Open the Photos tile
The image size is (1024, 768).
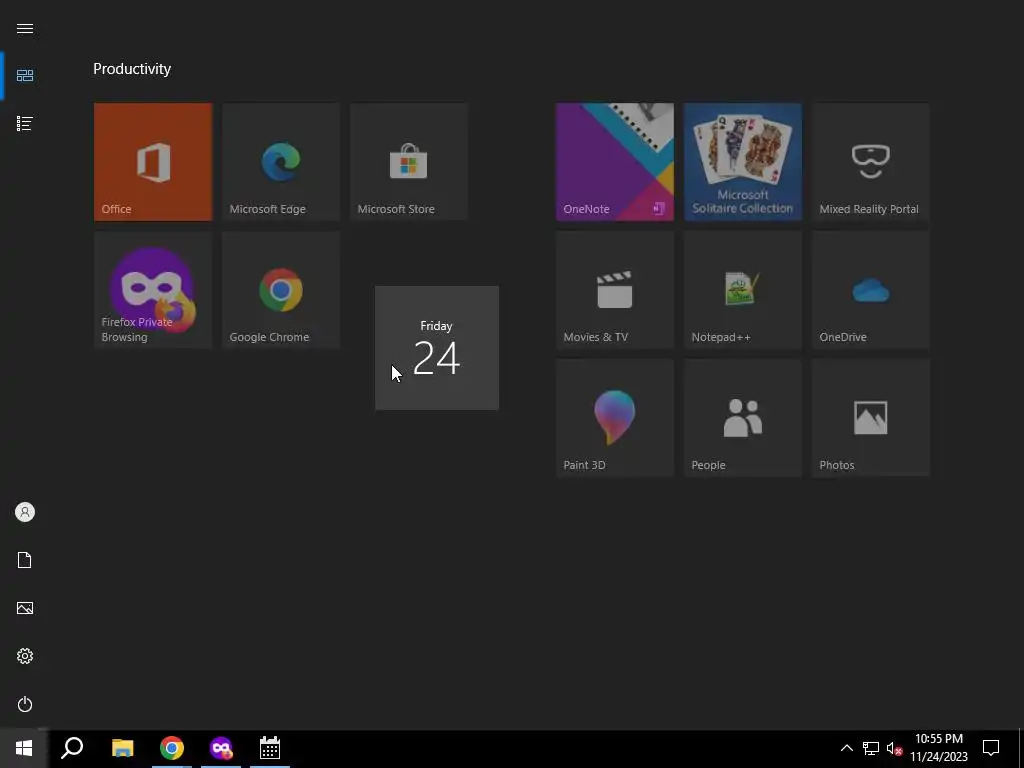click(x=871, y=417)
